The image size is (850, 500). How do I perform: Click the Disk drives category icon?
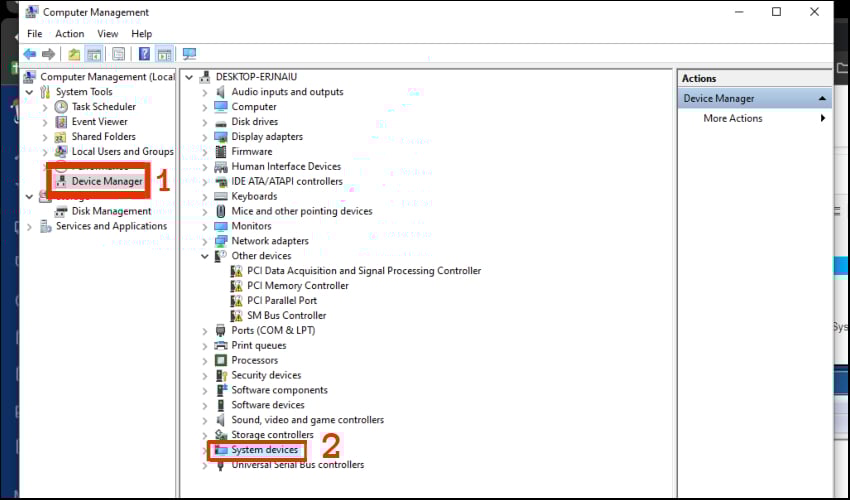pyautogui.click(x=221, y=123)
